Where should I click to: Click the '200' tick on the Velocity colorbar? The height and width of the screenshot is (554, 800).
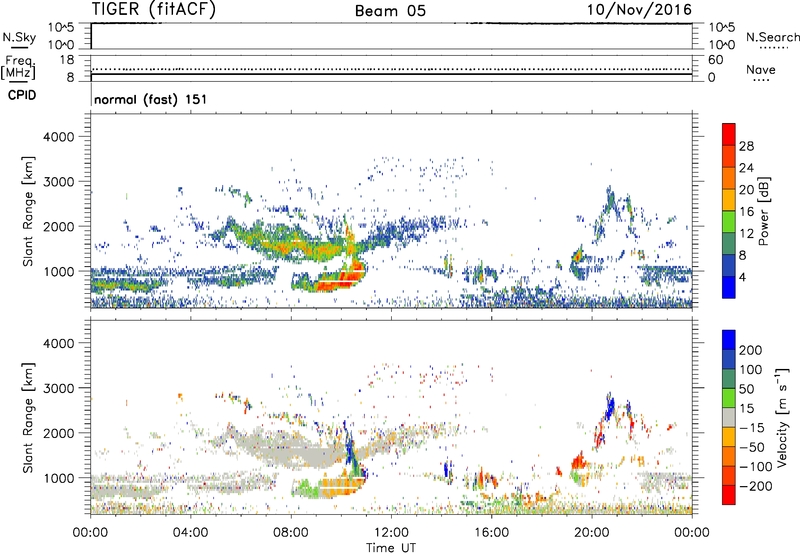click(751, 350)
